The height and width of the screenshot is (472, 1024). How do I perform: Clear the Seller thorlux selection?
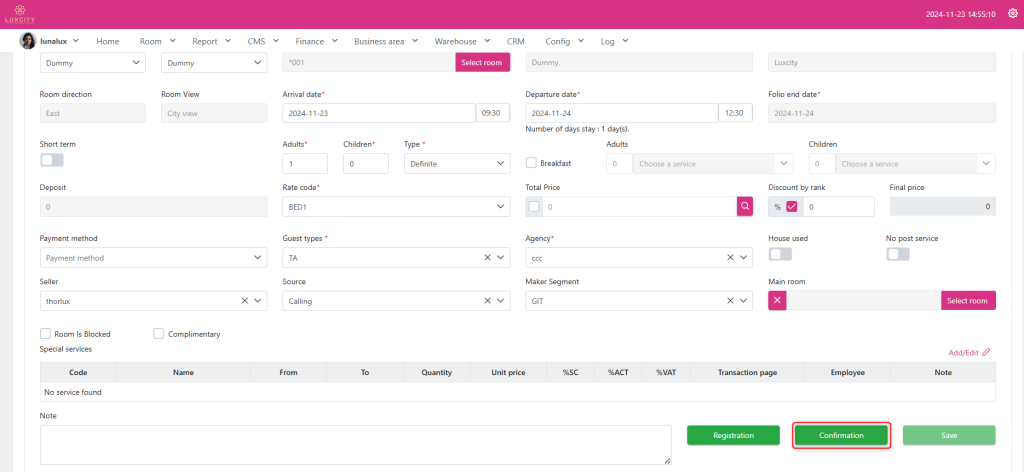point(245,301)
